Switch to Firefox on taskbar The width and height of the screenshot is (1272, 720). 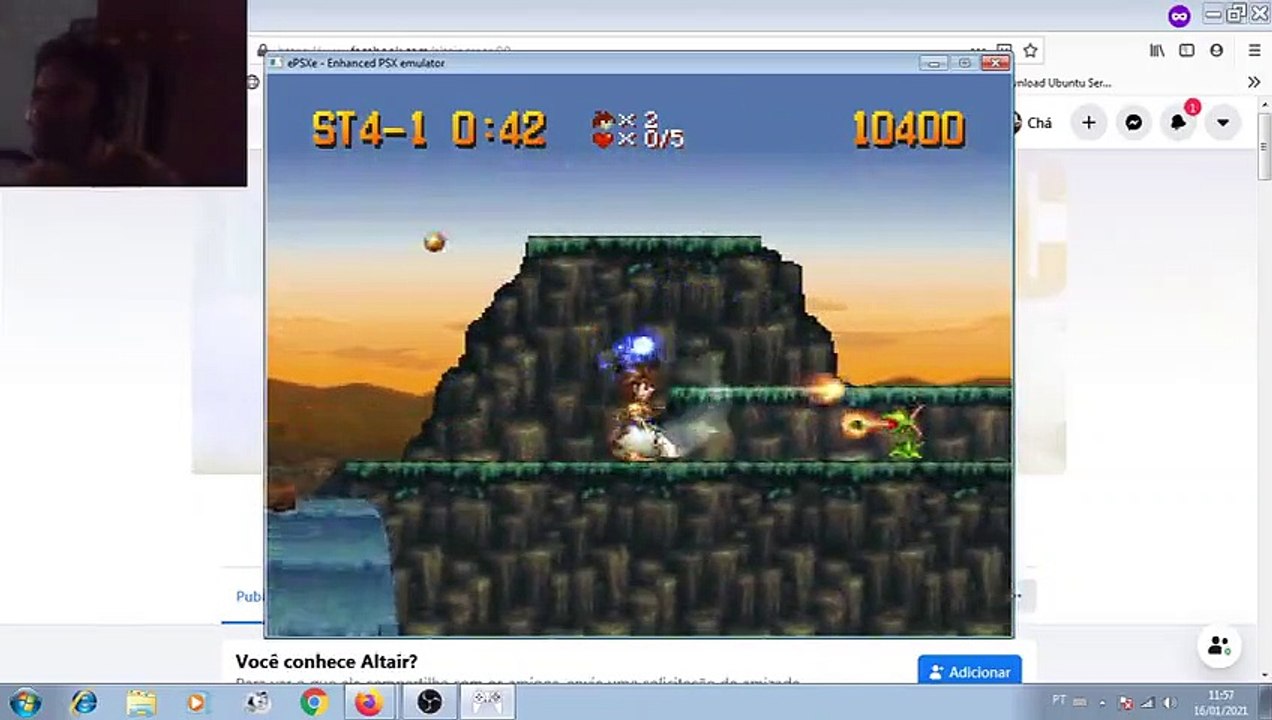[x=369, y=702]
